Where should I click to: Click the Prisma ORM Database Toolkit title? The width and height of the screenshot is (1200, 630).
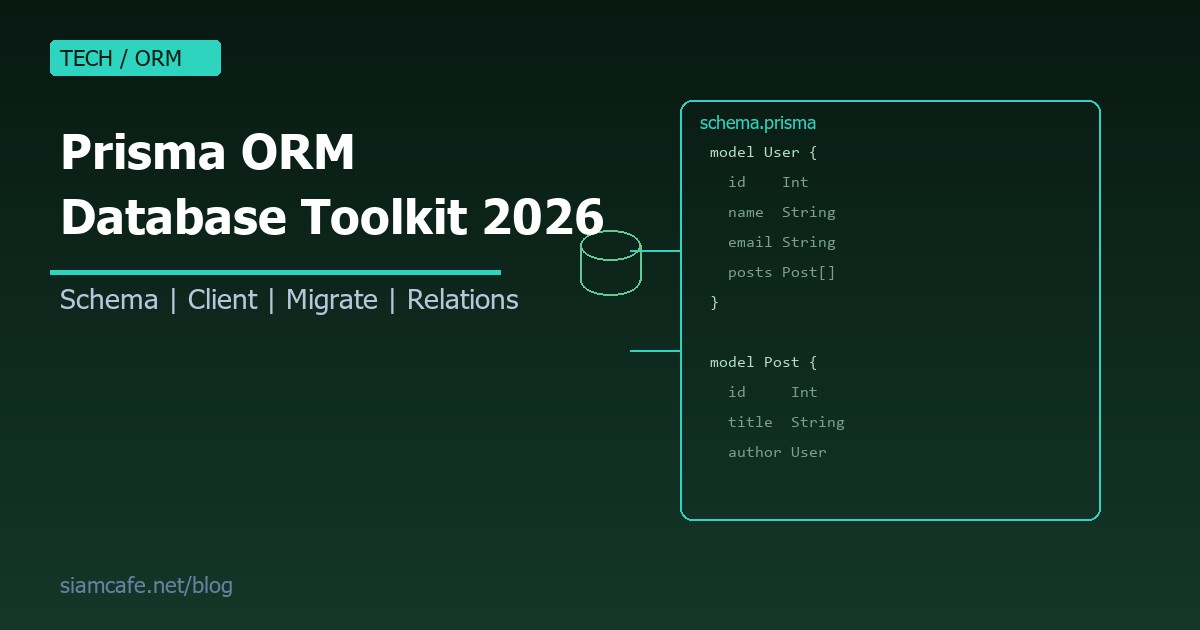[x=331, y=184]
